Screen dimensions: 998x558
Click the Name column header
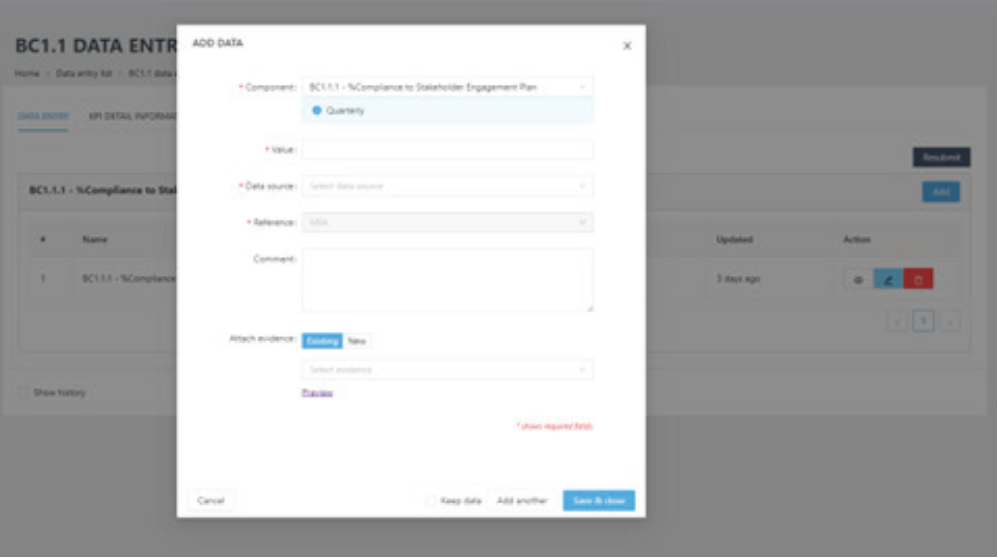94,240
